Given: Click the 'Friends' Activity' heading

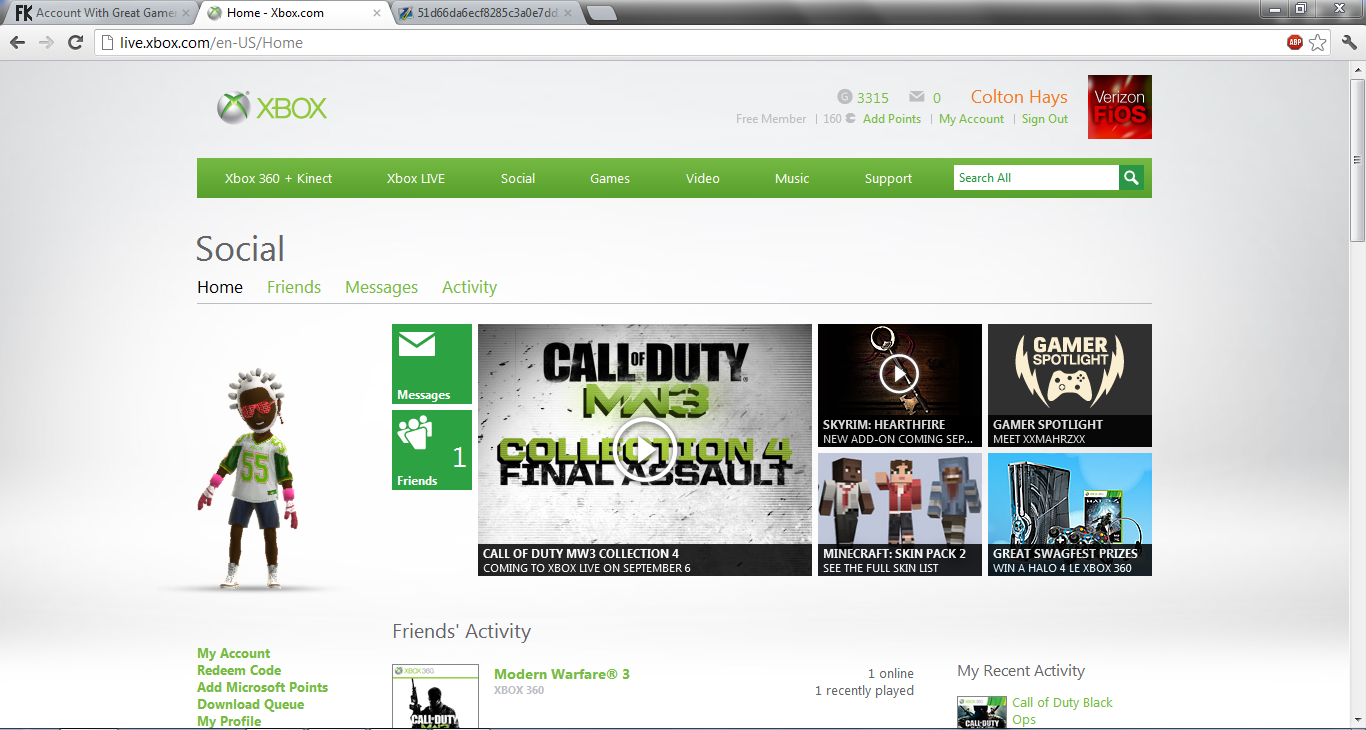Looking at the screenshot, I should tap(461, 632).
